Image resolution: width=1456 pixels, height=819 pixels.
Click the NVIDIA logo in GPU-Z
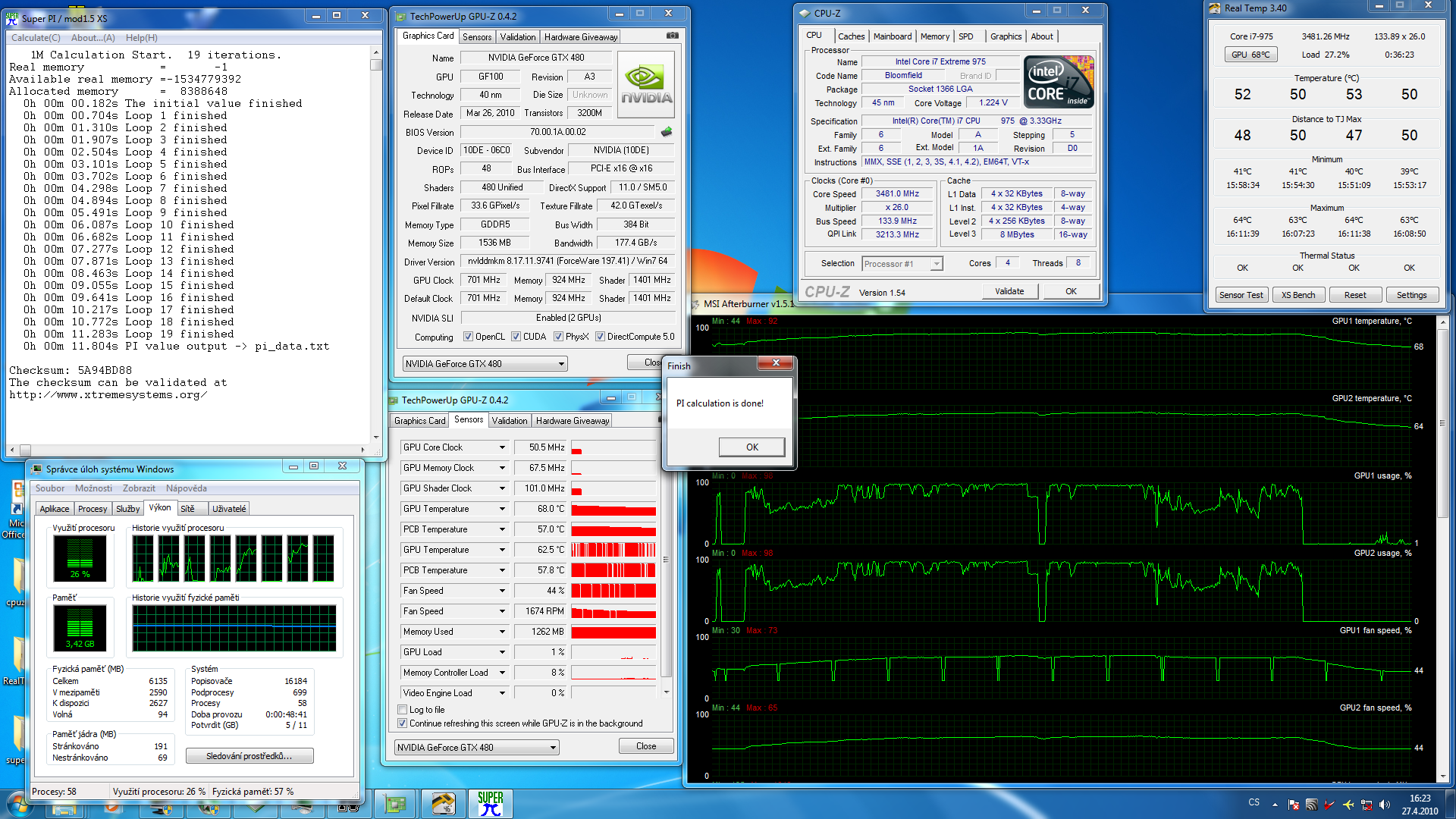click(x=646, y=85)
